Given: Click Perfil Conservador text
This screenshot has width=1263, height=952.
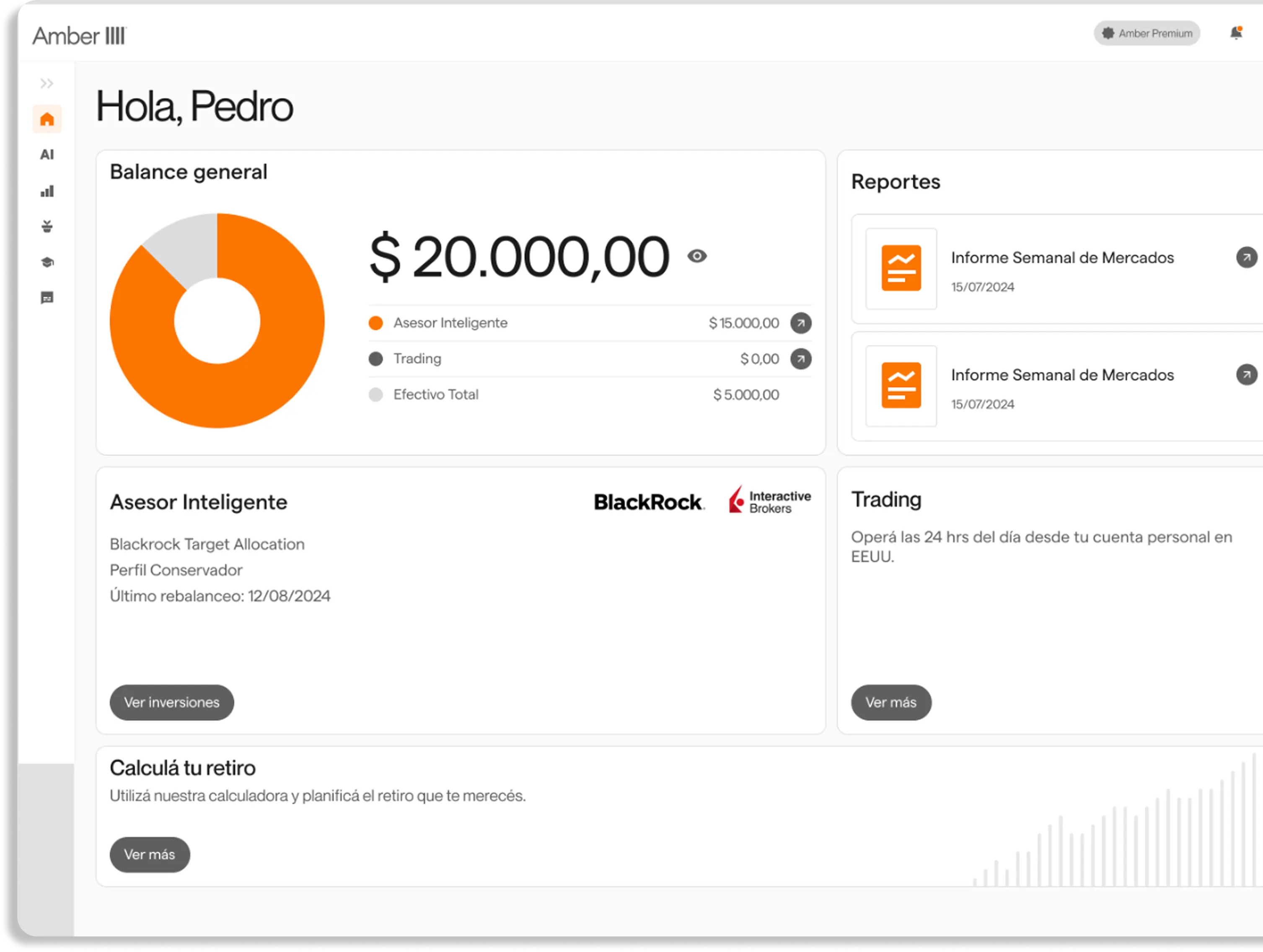Looking at the screenshot, I should point(176,570).
